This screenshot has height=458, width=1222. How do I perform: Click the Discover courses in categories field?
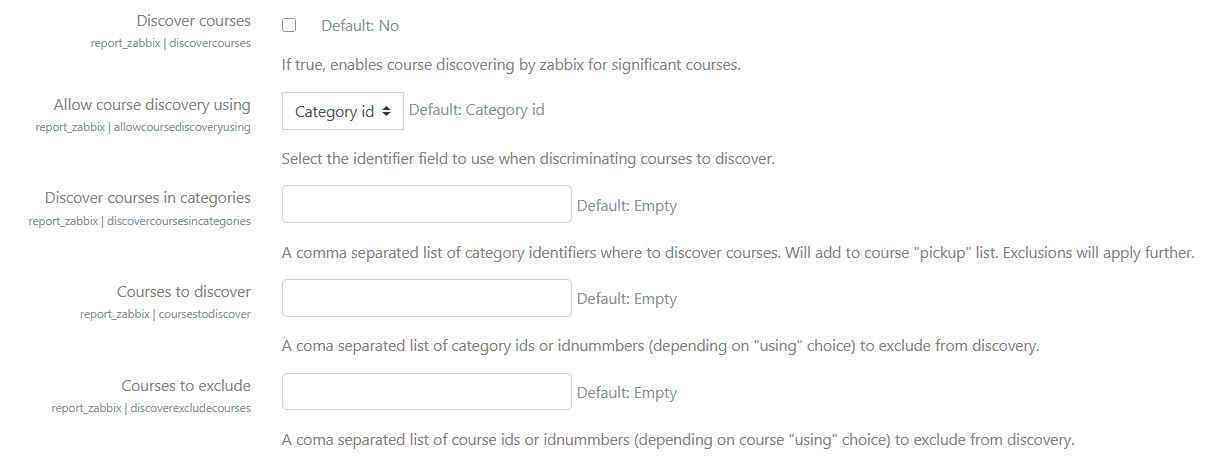click(x=426, y=204)
